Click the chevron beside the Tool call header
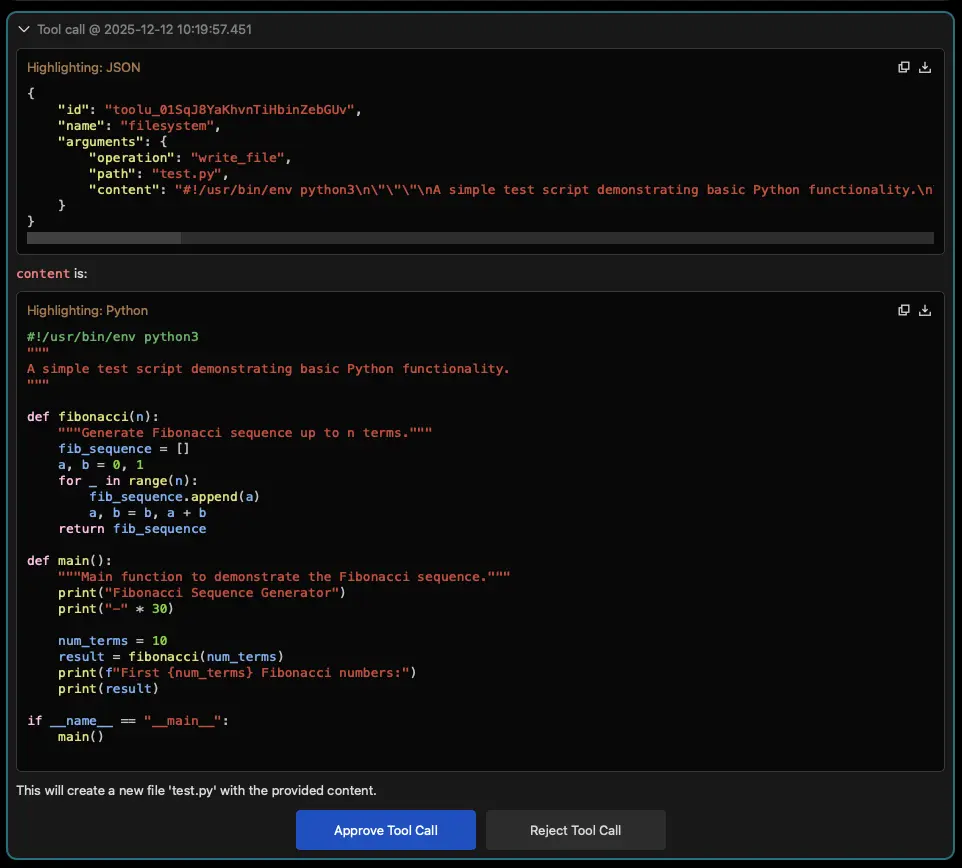 [x=23, y=29]
